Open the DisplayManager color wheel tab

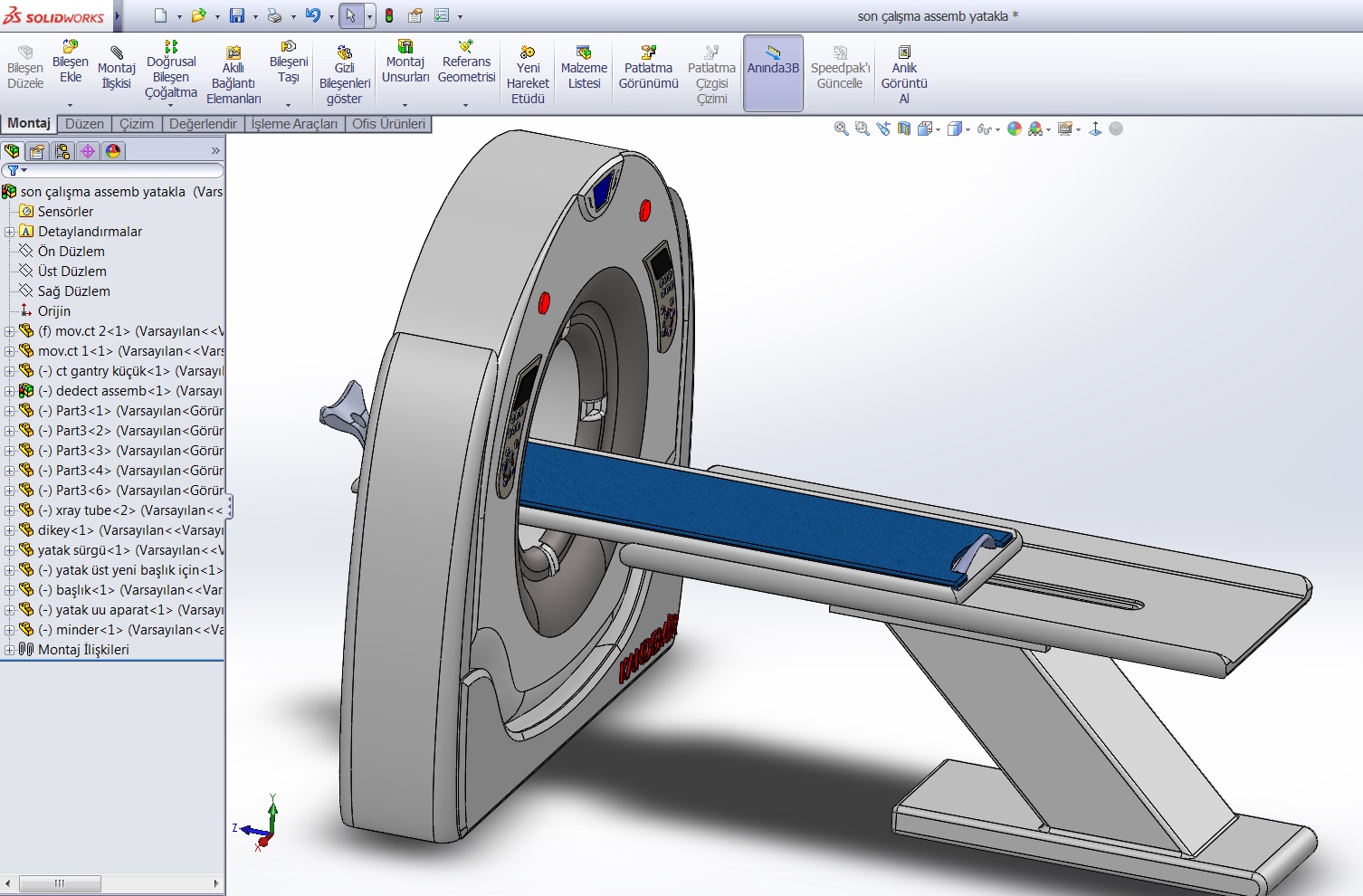[113, 151]
